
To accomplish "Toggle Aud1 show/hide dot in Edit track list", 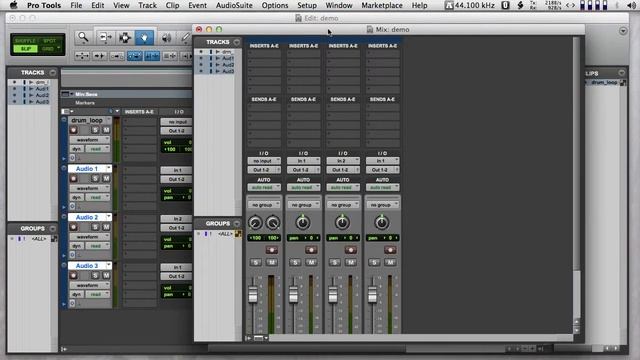I will click(x=15, y=89).
